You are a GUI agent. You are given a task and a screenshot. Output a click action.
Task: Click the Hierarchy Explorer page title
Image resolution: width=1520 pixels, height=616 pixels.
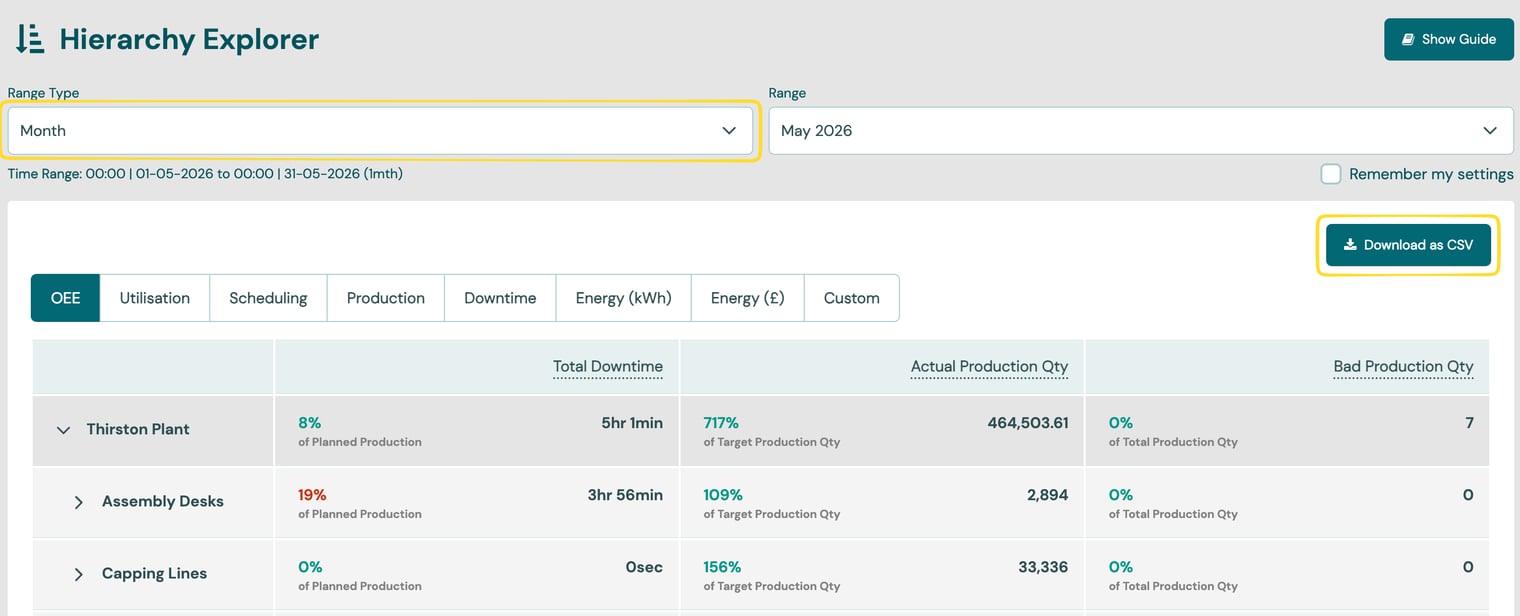click(x=189, y=39)
